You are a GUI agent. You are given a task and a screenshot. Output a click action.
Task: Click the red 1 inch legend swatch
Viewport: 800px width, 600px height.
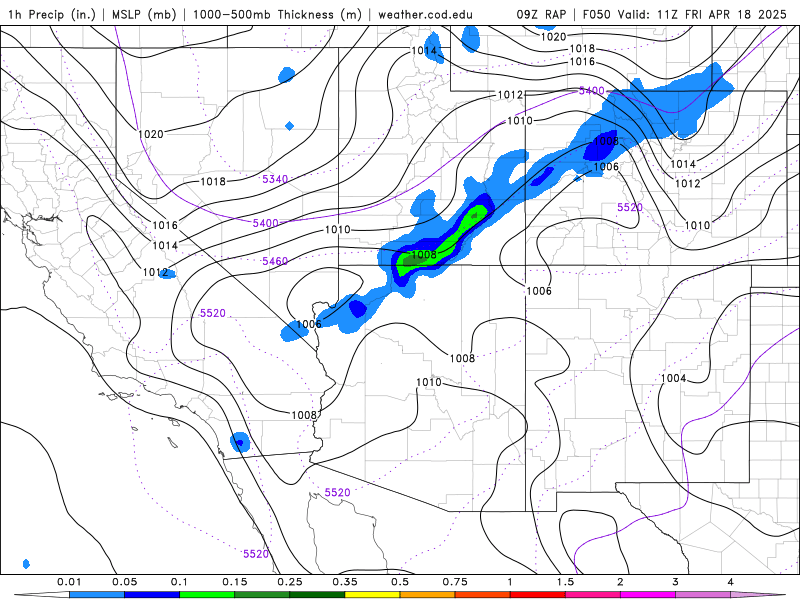tap(538, 595)
